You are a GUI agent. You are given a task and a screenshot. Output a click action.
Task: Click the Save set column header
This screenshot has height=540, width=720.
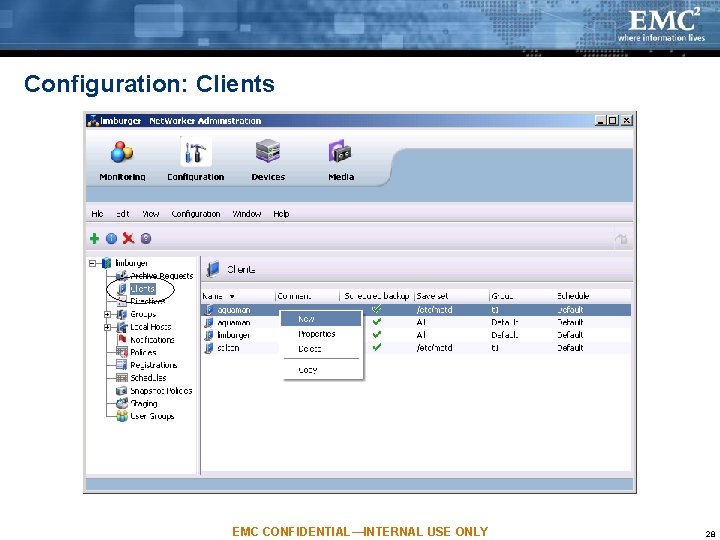pyautogui.click(x=452, y=296)
